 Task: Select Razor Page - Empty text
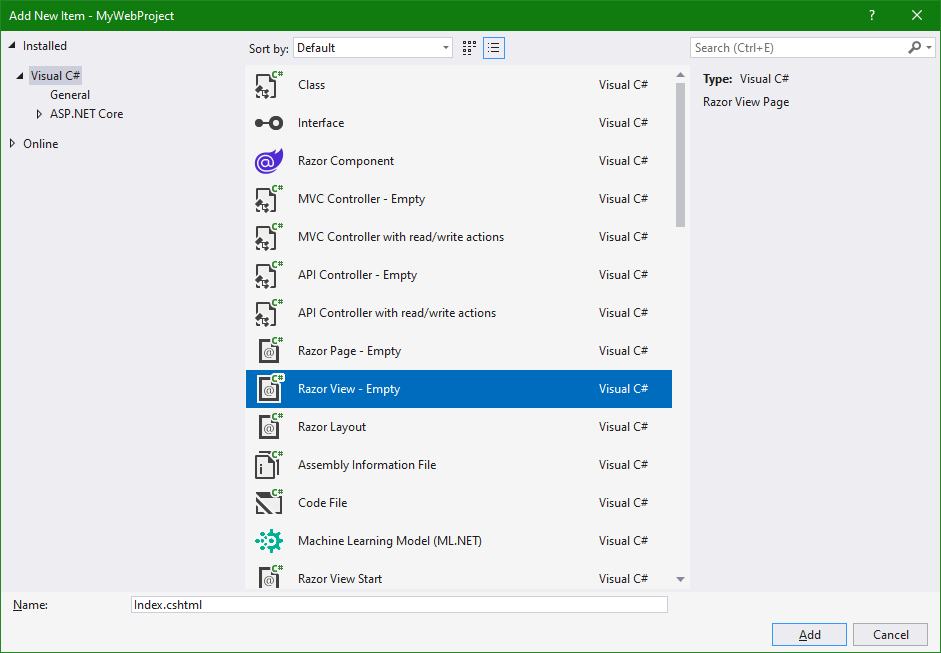349,351
